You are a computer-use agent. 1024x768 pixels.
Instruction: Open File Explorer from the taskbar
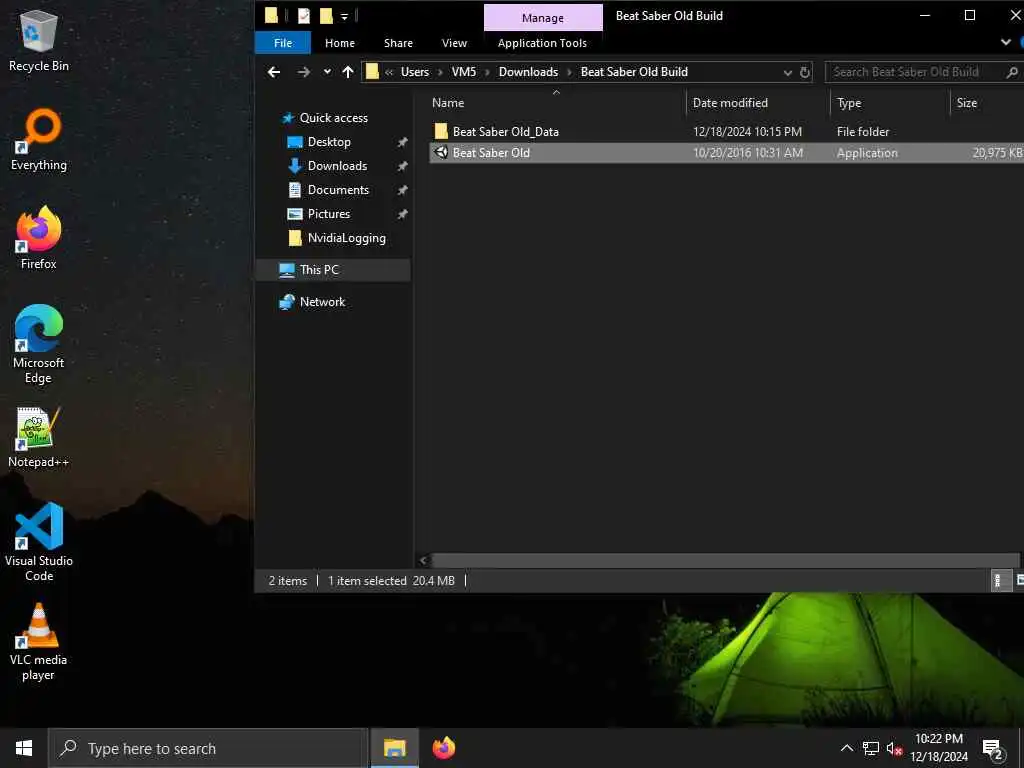394,748
